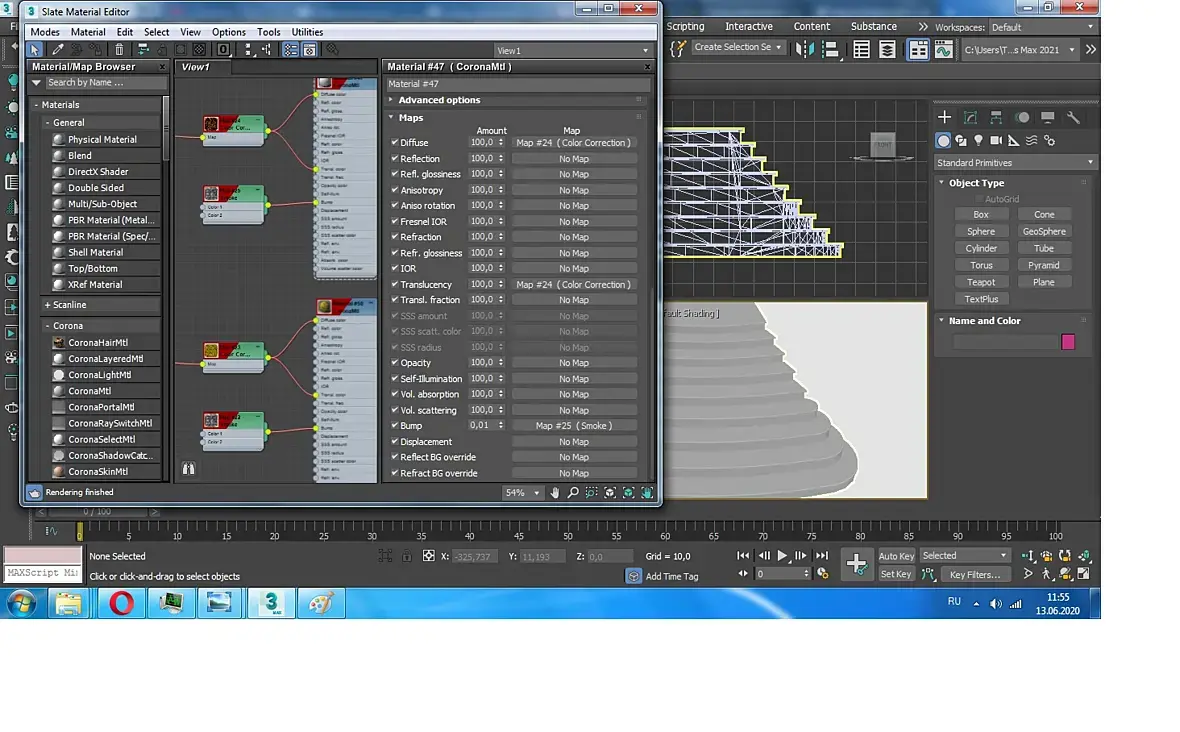Click the pink object color swatch
The image size is (1180, 732).
click(1068, 342)
